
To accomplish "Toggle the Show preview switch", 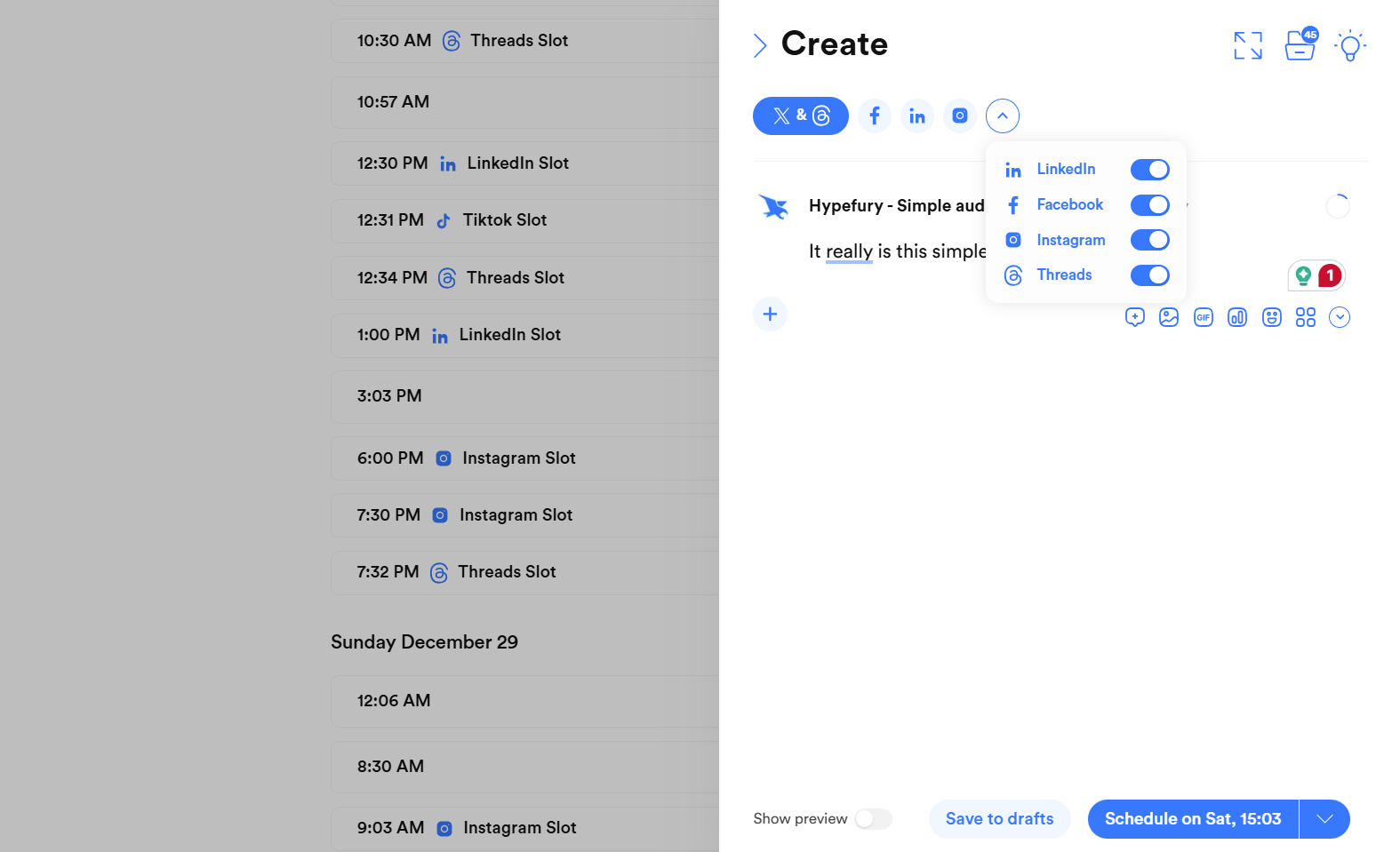I will coord(873,819).
